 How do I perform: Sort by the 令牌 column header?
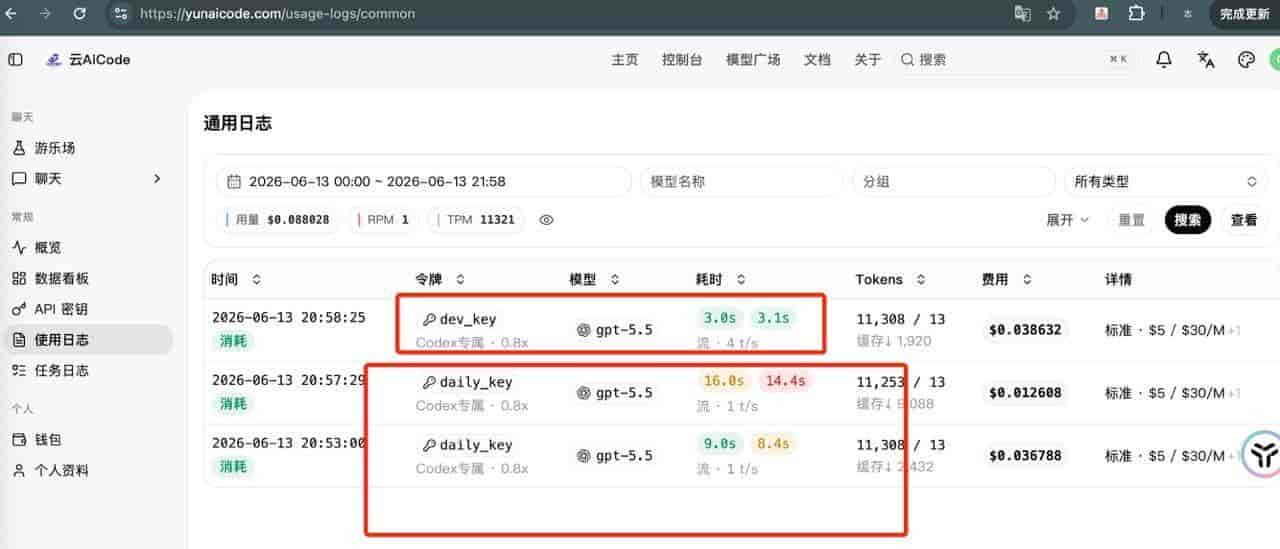click(440, 280)
